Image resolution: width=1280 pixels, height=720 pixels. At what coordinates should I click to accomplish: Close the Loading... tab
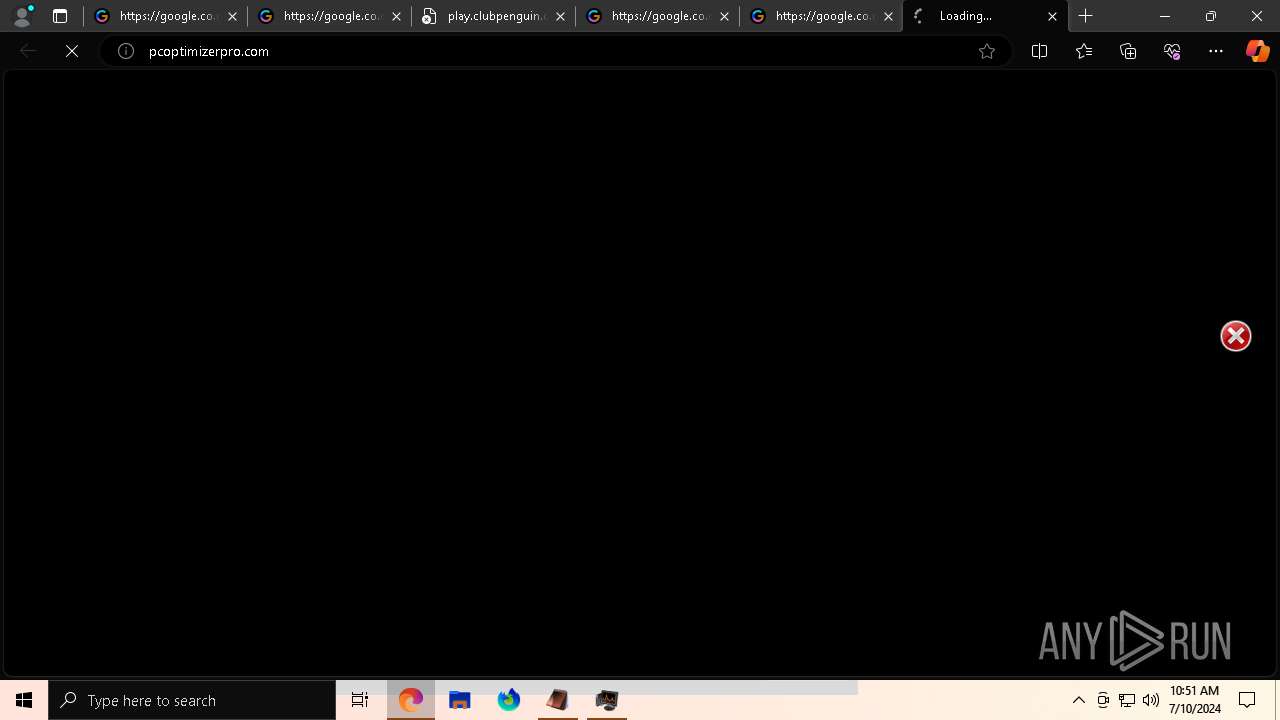(1052, 16)
